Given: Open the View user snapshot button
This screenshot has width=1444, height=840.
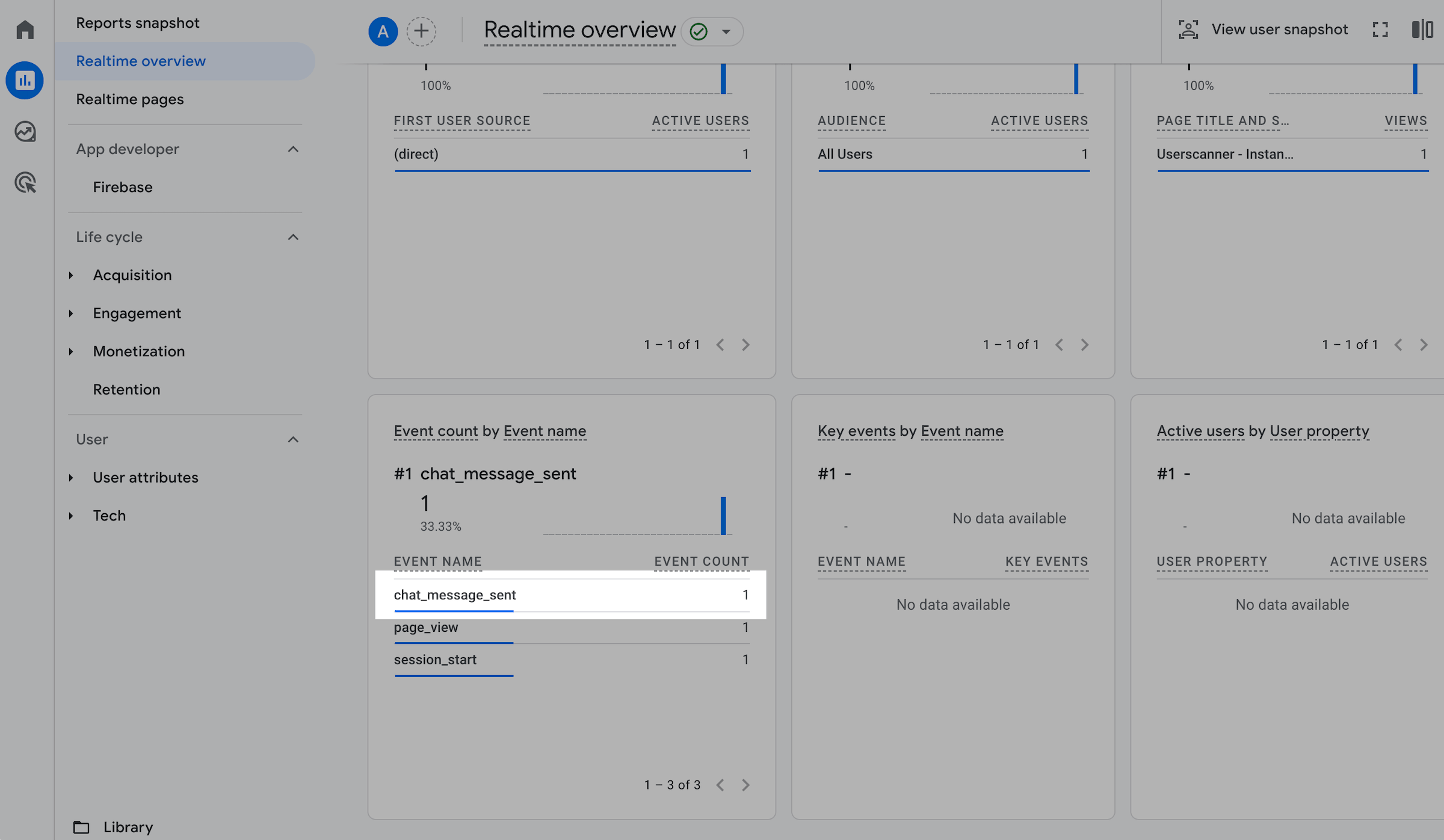Looking at the screenshot, I should point(1263,29).
